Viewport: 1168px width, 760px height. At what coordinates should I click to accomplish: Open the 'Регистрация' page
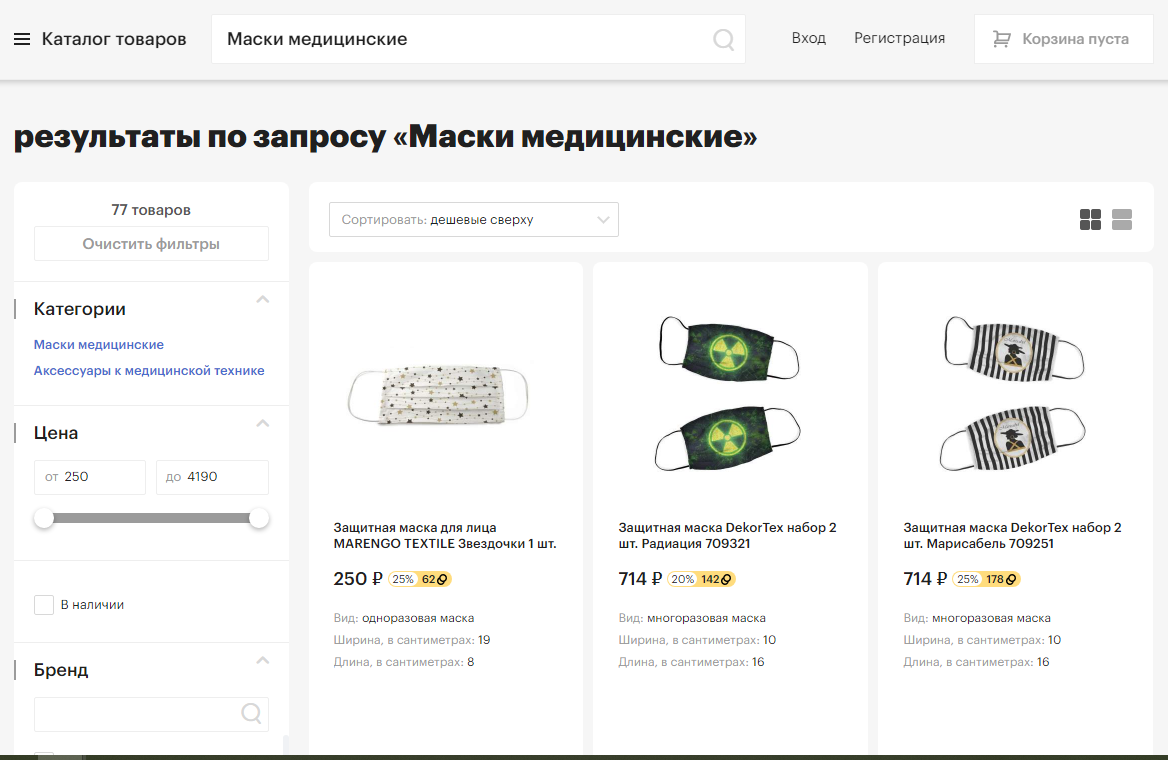(899, 38)
